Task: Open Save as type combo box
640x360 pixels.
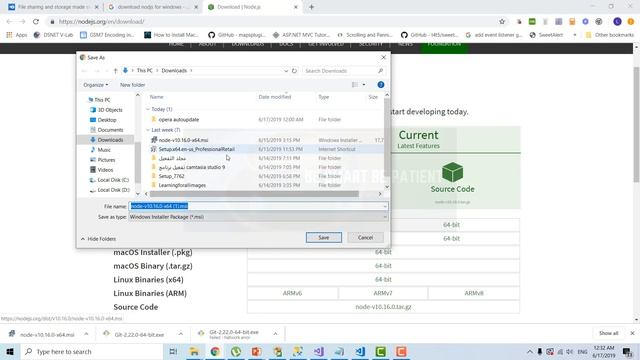Action: pos(258,217)
